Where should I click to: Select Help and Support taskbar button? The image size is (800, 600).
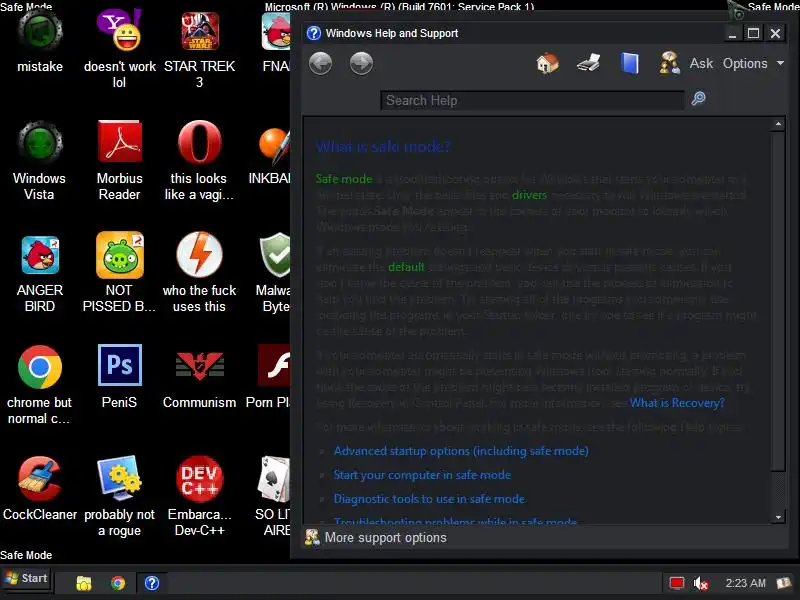pos(152,583)
